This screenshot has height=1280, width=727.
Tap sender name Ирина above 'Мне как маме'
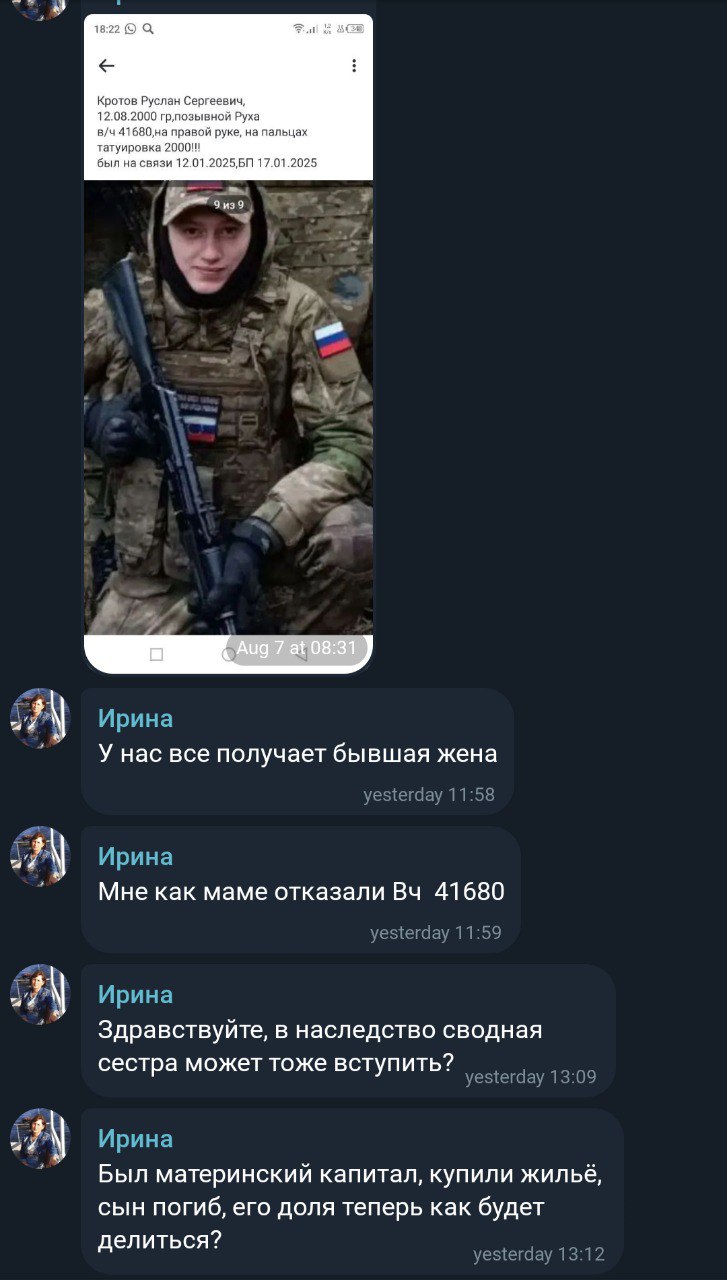click(135, 857)
